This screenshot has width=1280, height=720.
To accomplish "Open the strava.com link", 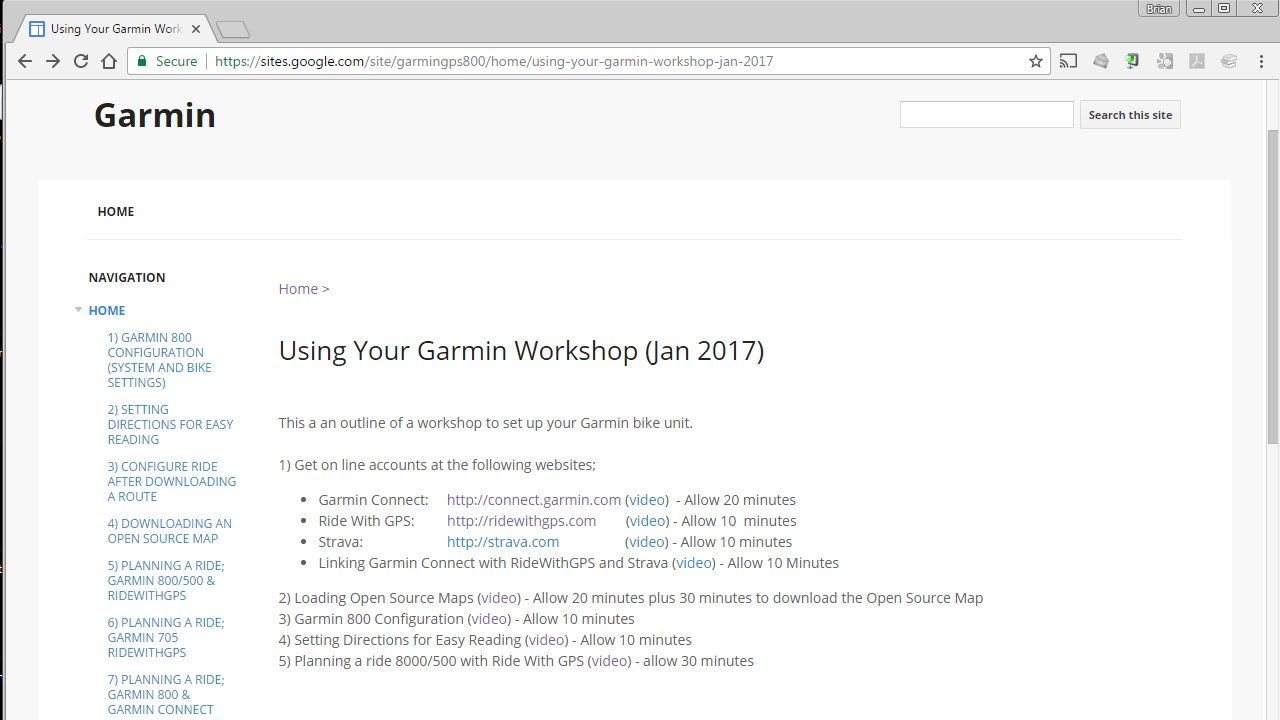I will [x=502, y=541].
